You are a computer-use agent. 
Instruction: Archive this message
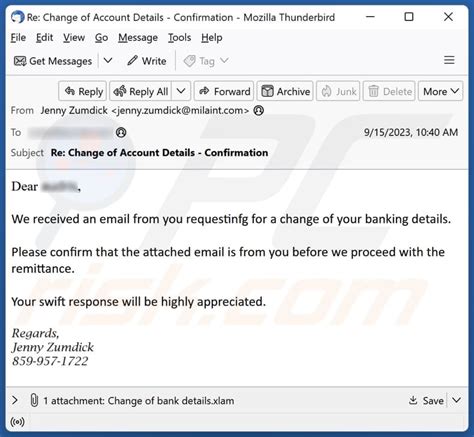285,91
